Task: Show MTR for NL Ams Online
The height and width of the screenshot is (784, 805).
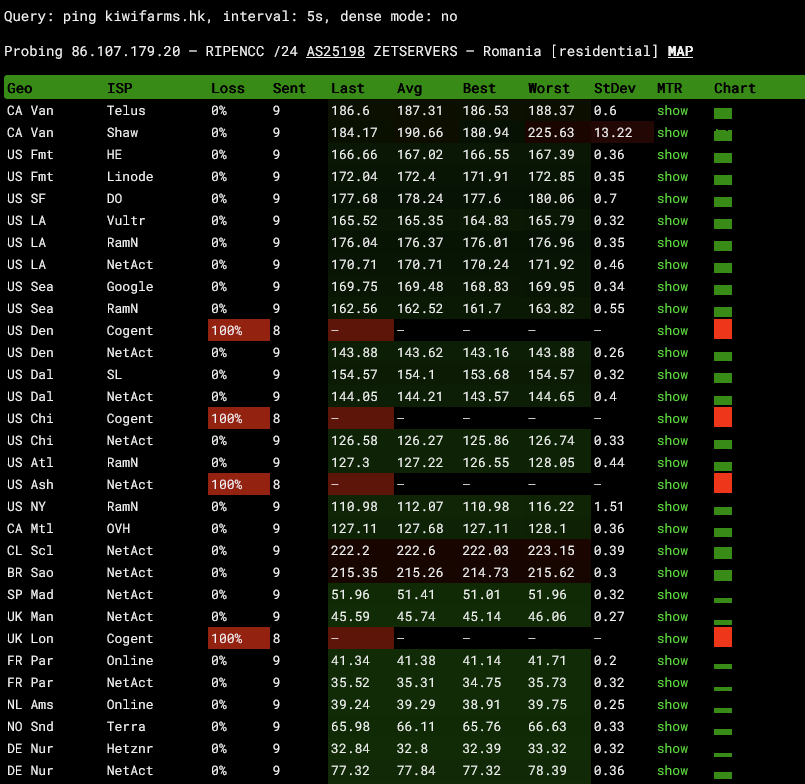Action: point(673,705)
